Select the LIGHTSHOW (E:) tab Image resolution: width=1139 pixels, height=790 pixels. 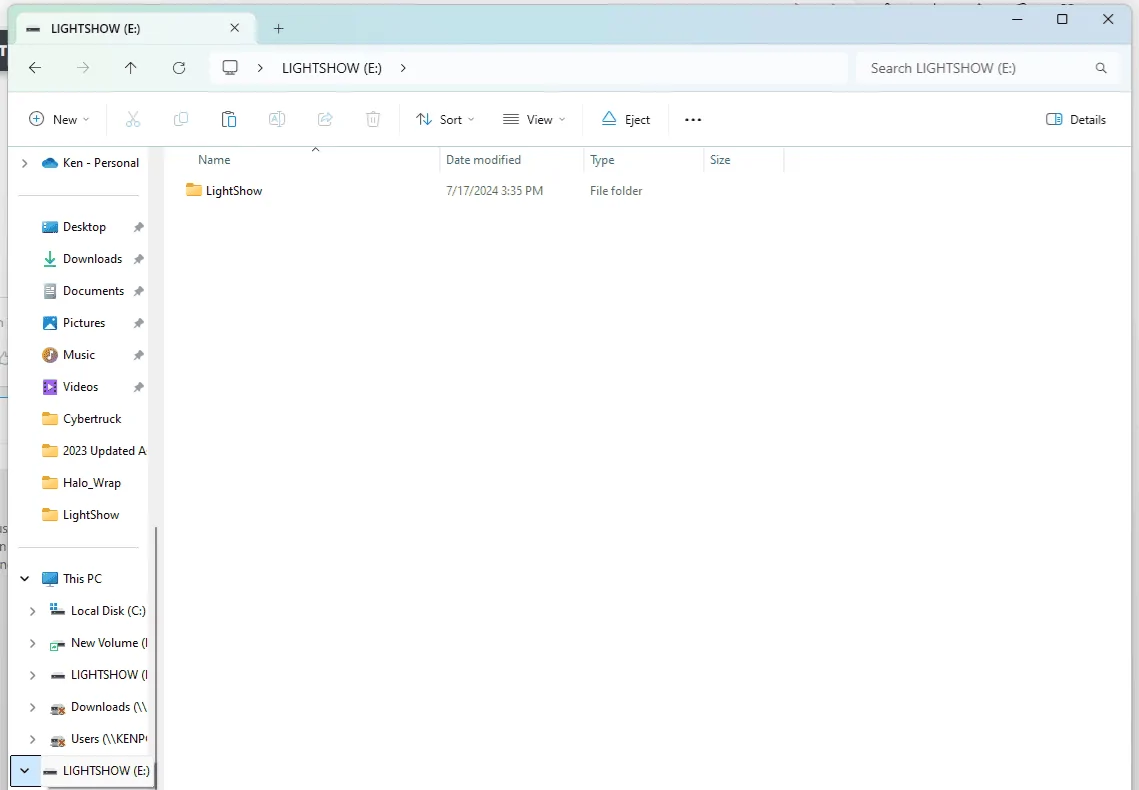[x=135, y=28]
